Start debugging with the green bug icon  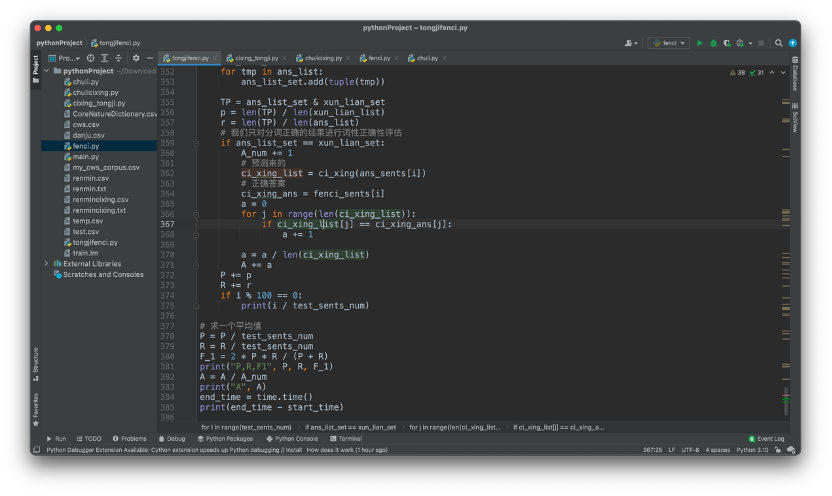(713, 43)
